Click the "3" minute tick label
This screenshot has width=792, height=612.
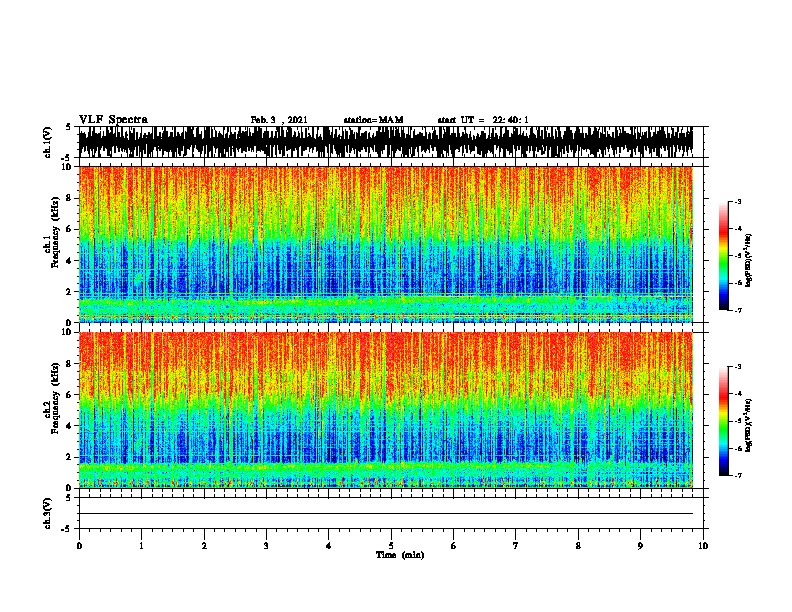266,546
